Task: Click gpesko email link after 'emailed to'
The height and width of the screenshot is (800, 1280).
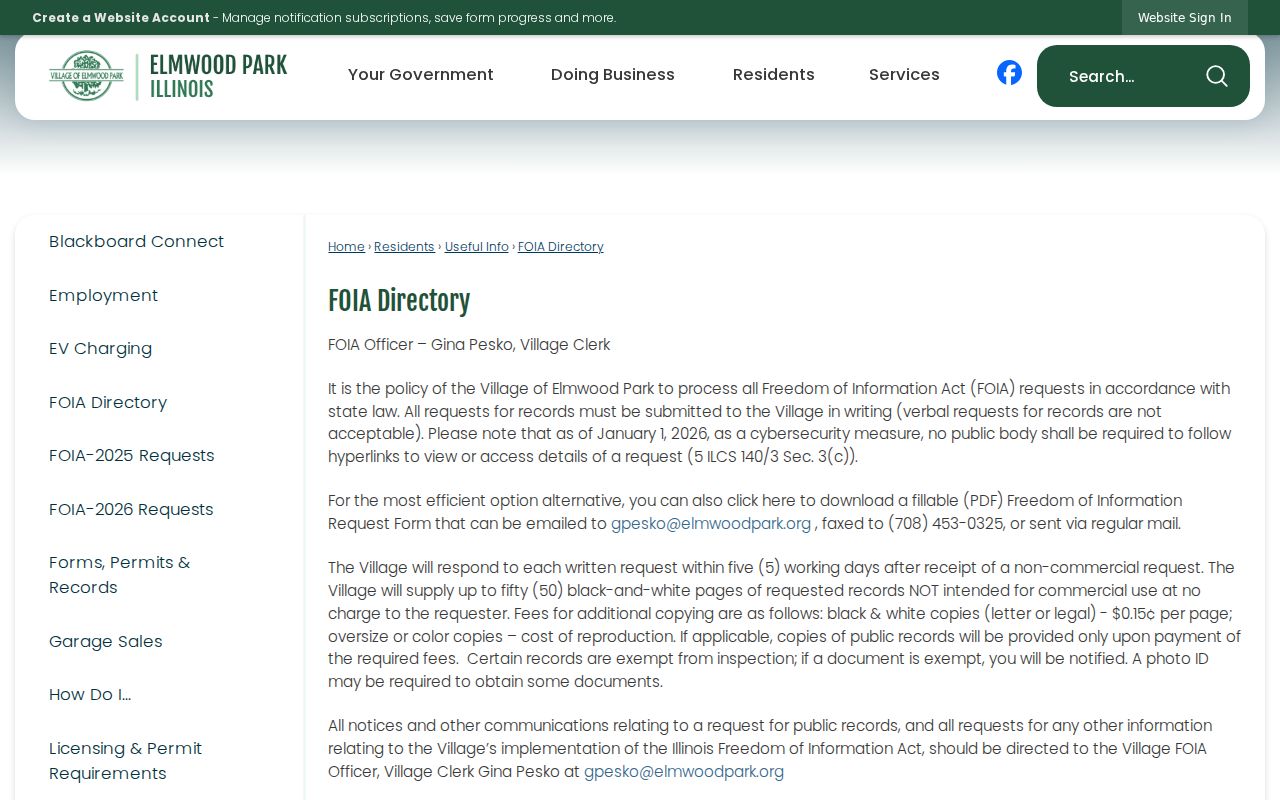Action: point(711,524)
